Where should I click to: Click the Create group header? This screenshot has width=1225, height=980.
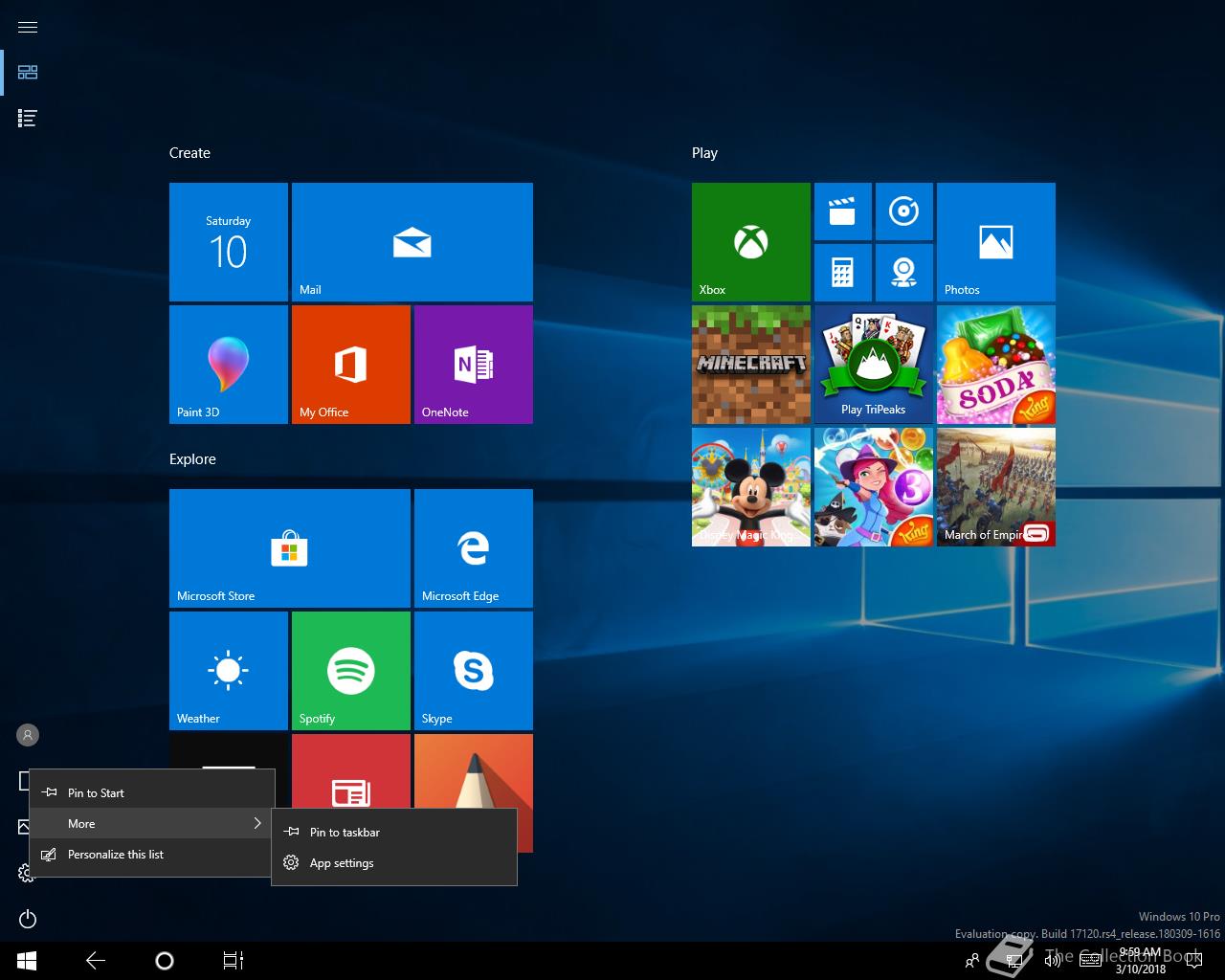click(x=189, y=153)
